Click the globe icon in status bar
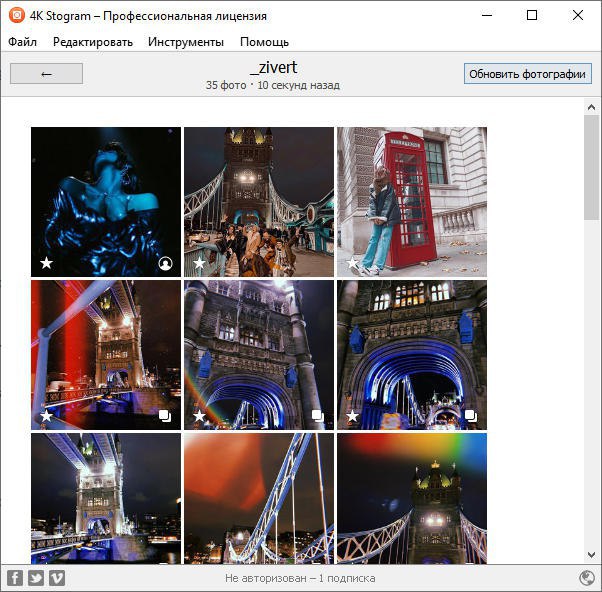Viewport: 602px width, 592px height. click(587, 578)
